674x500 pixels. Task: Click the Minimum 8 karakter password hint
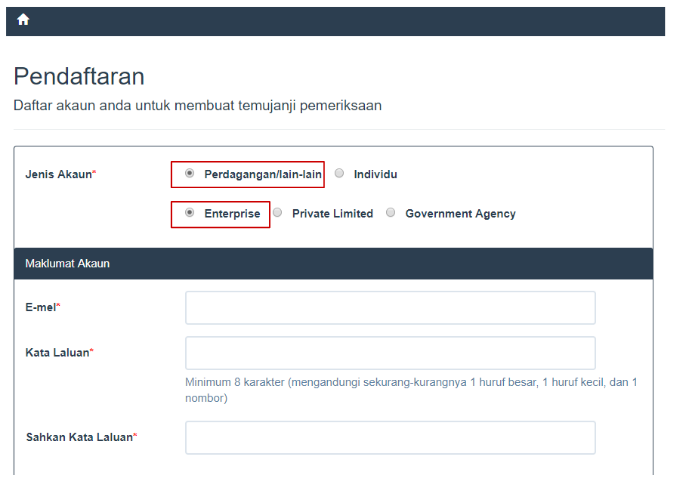pos(410,390)
